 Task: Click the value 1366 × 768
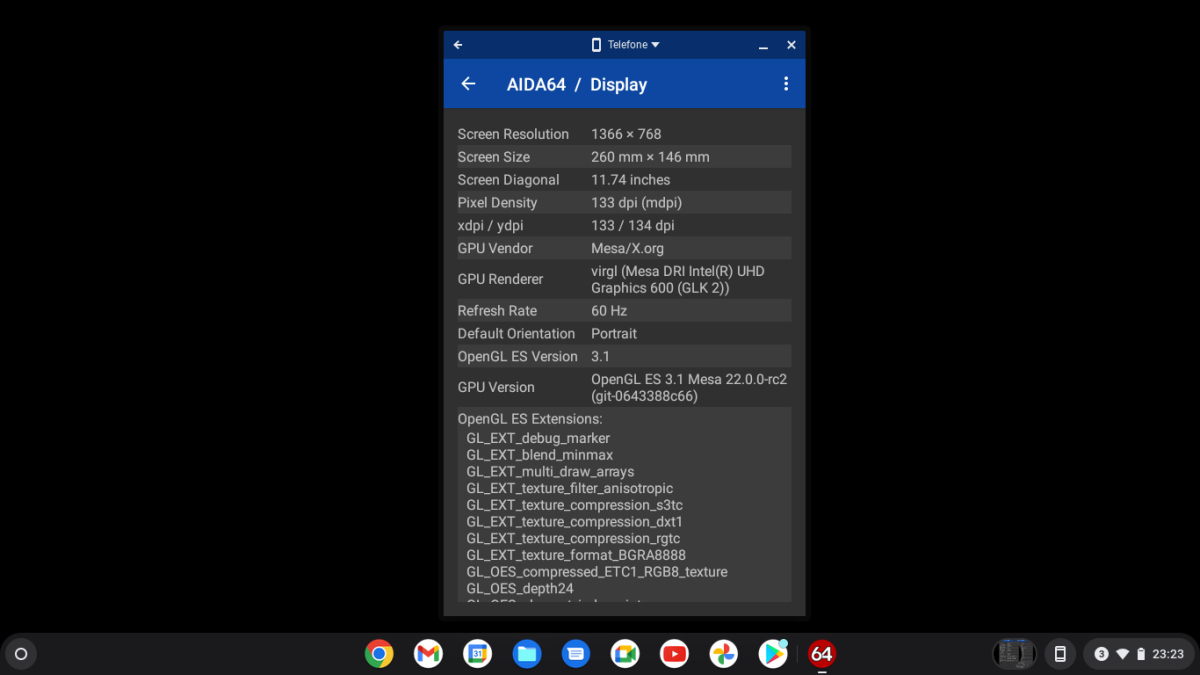pos(626,134)
